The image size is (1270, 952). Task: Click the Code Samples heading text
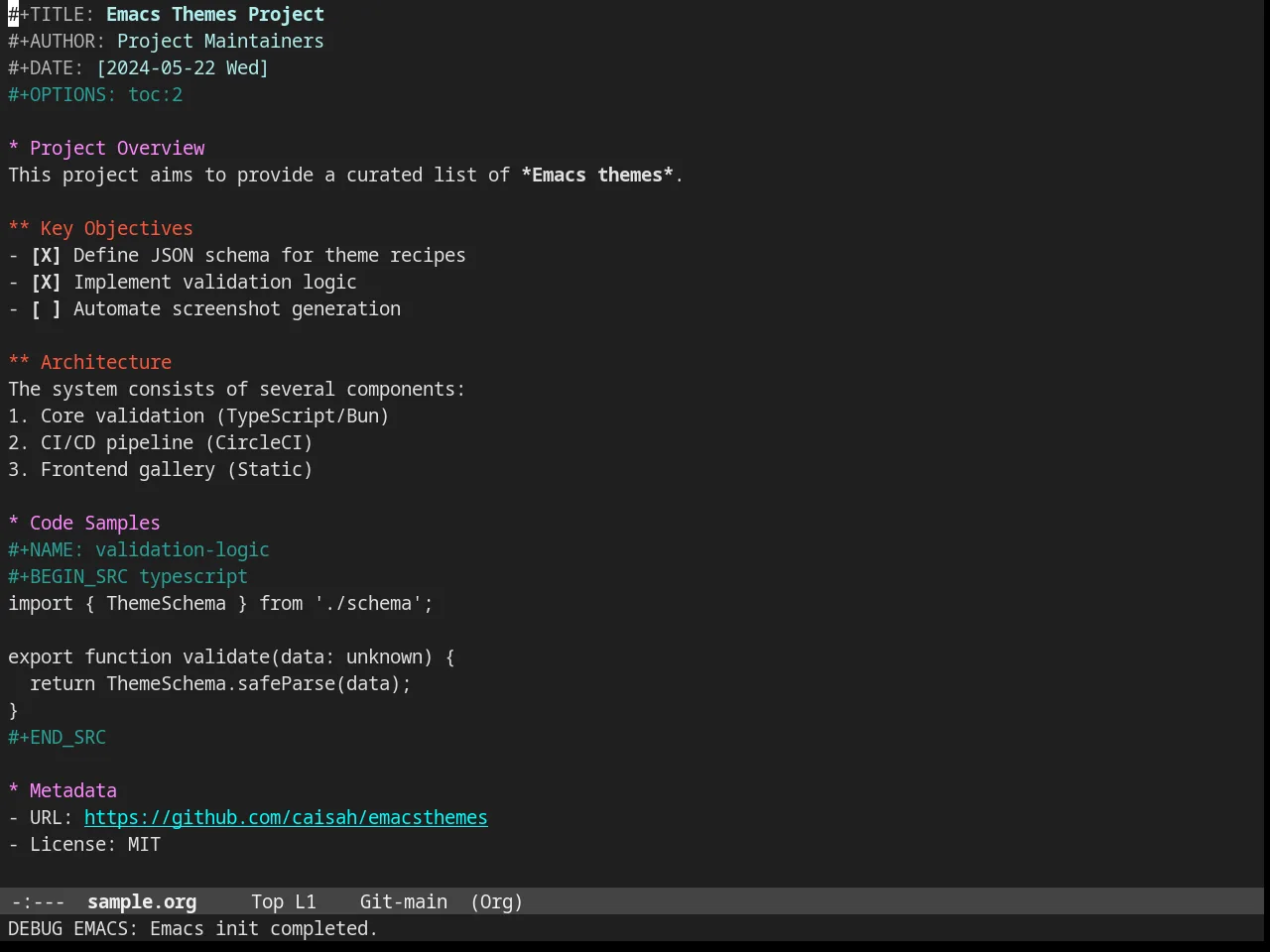(x=95, y=523)
